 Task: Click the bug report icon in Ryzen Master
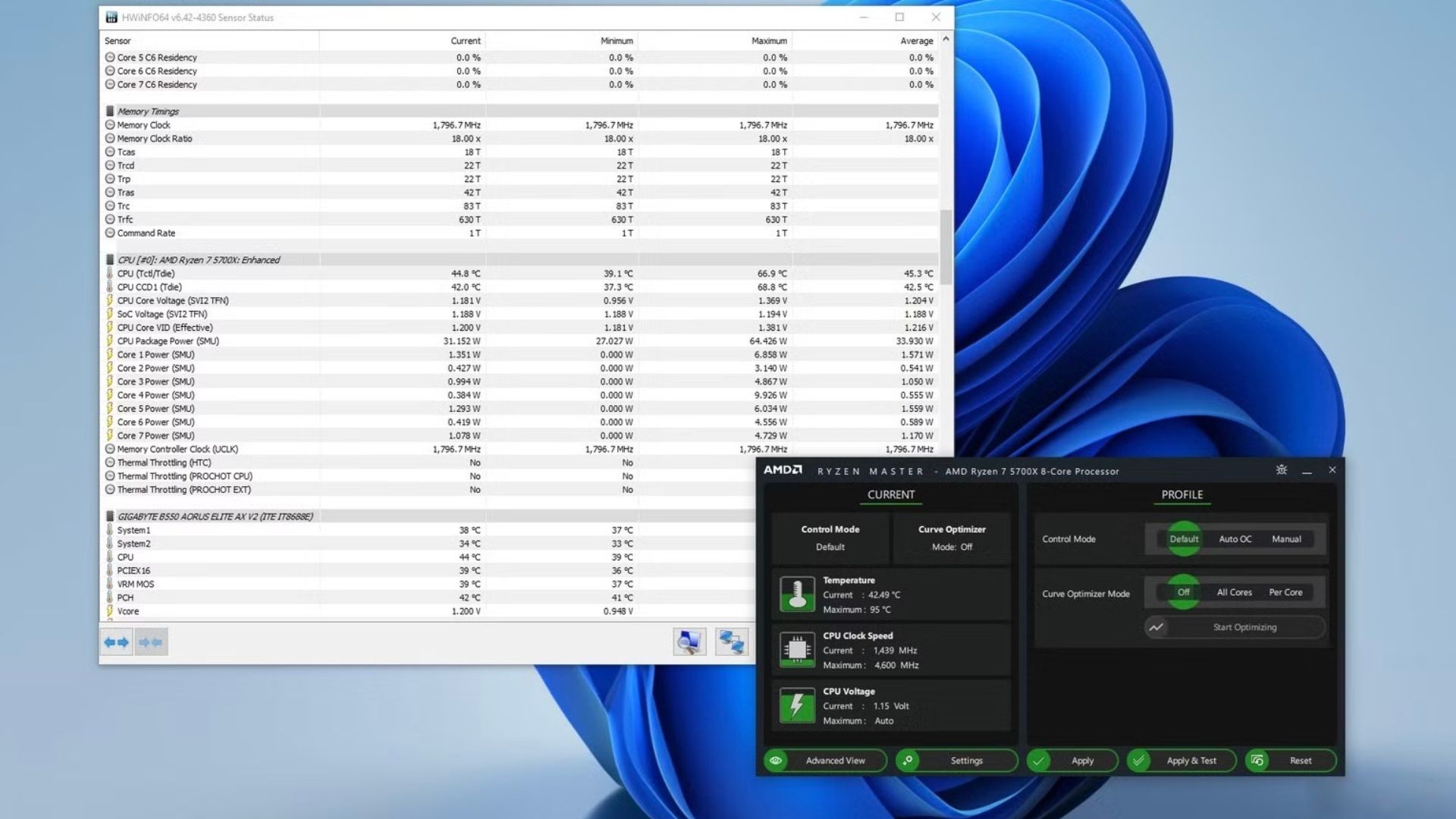pos(1282,470)
